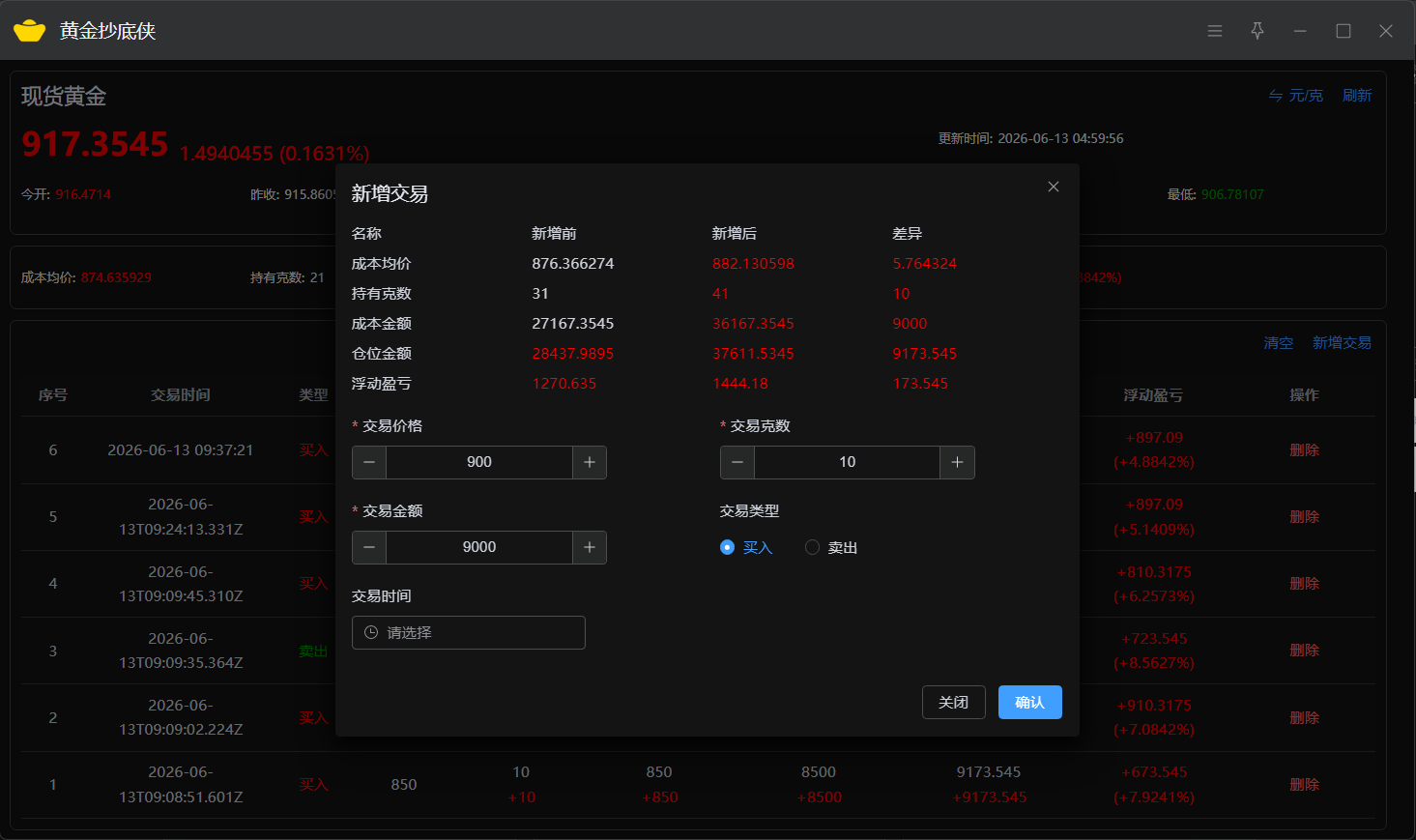The image size is (1416, 840).
Task: Decrease 交易金额 with minus button
Action: pos(369,547)
